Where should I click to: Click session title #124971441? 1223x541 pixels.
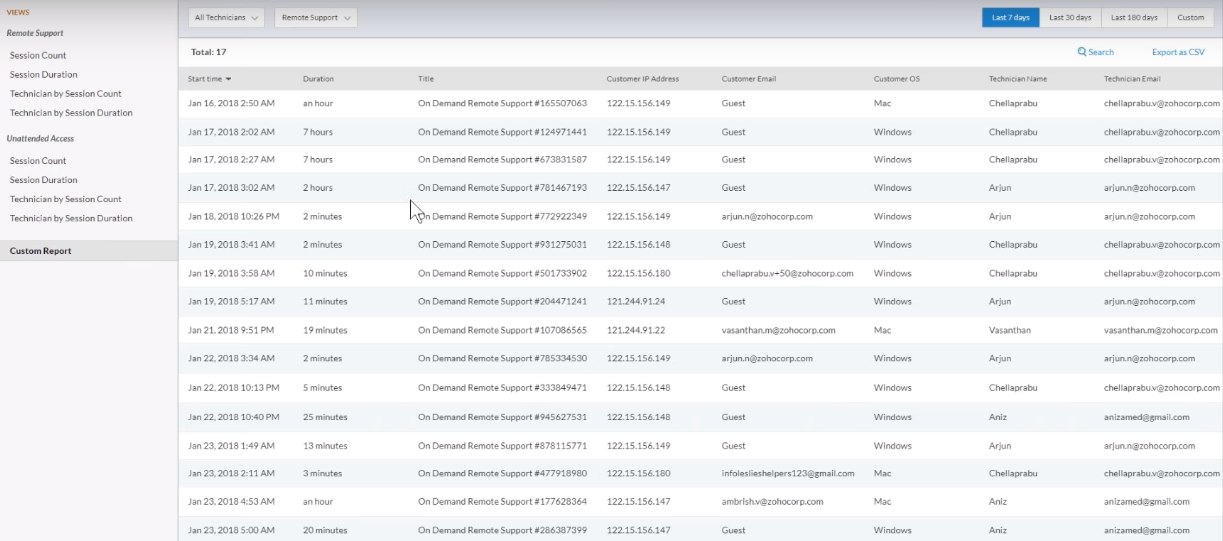tap(502, 132)
